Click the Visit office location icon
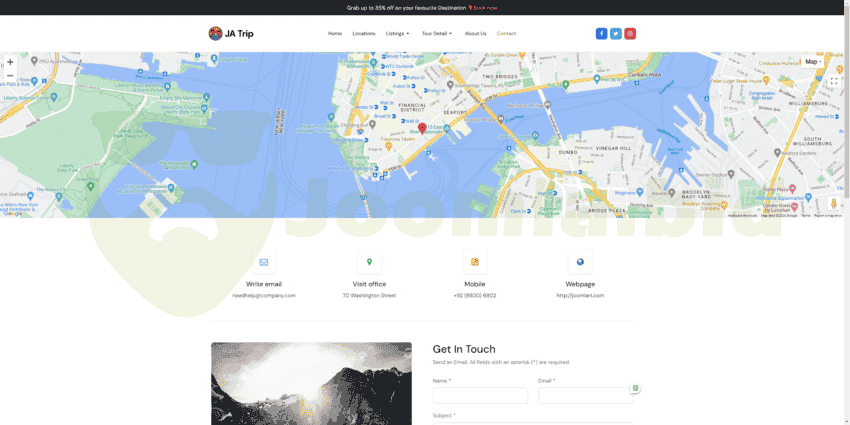Screen dimensions: 850x425 (x=369, y=262)
